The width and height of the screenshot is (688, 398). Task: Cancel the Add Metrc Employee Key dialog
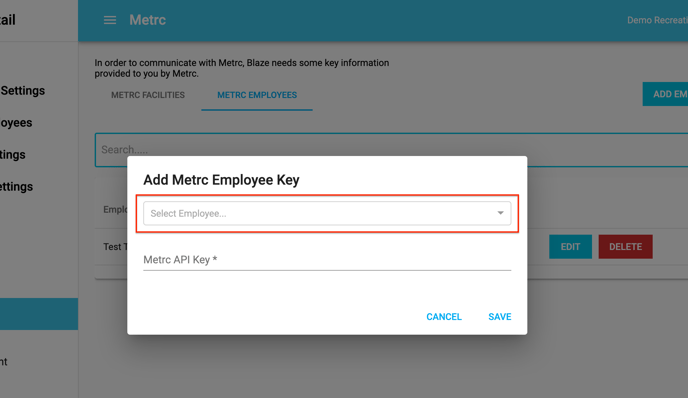[x=444, y=316]
